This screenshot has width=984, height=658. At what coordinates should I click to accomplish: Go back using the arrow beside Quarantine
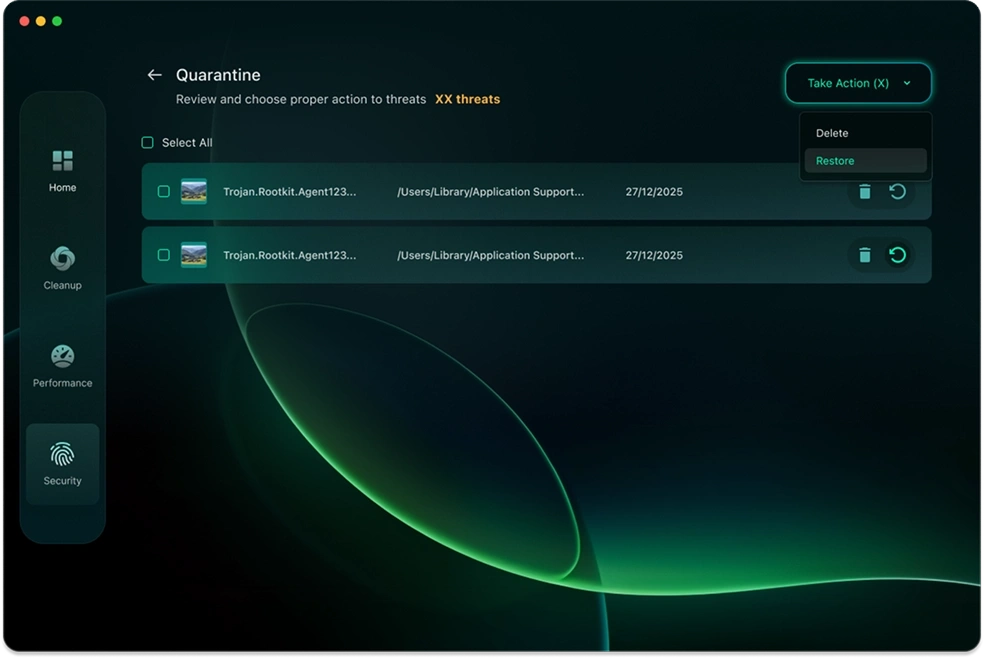tap(154, 75)
